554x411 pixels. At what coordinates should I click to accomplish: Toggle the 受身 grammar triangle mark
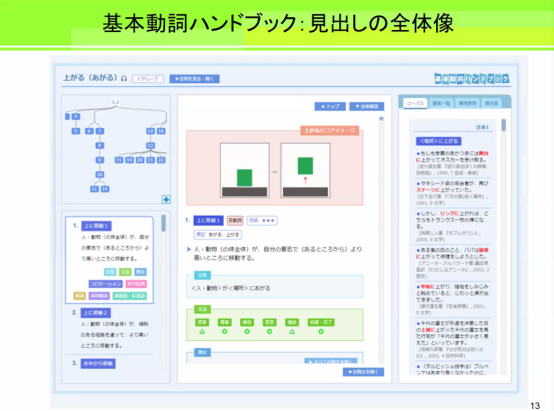pyautogui.click(x=202, y=332)
